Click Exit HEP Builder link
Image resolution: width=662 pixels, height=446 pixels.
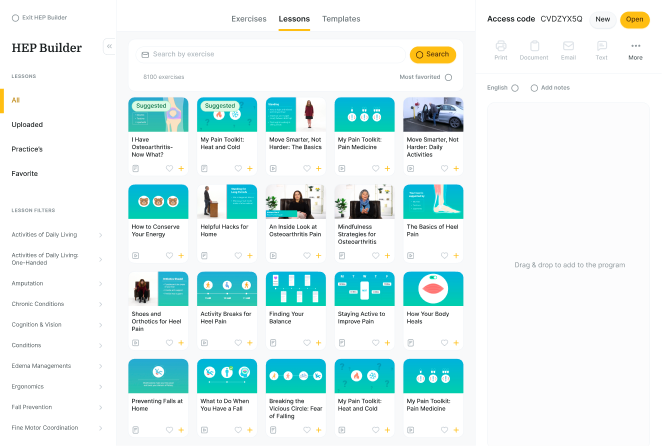tap(40, 18)
